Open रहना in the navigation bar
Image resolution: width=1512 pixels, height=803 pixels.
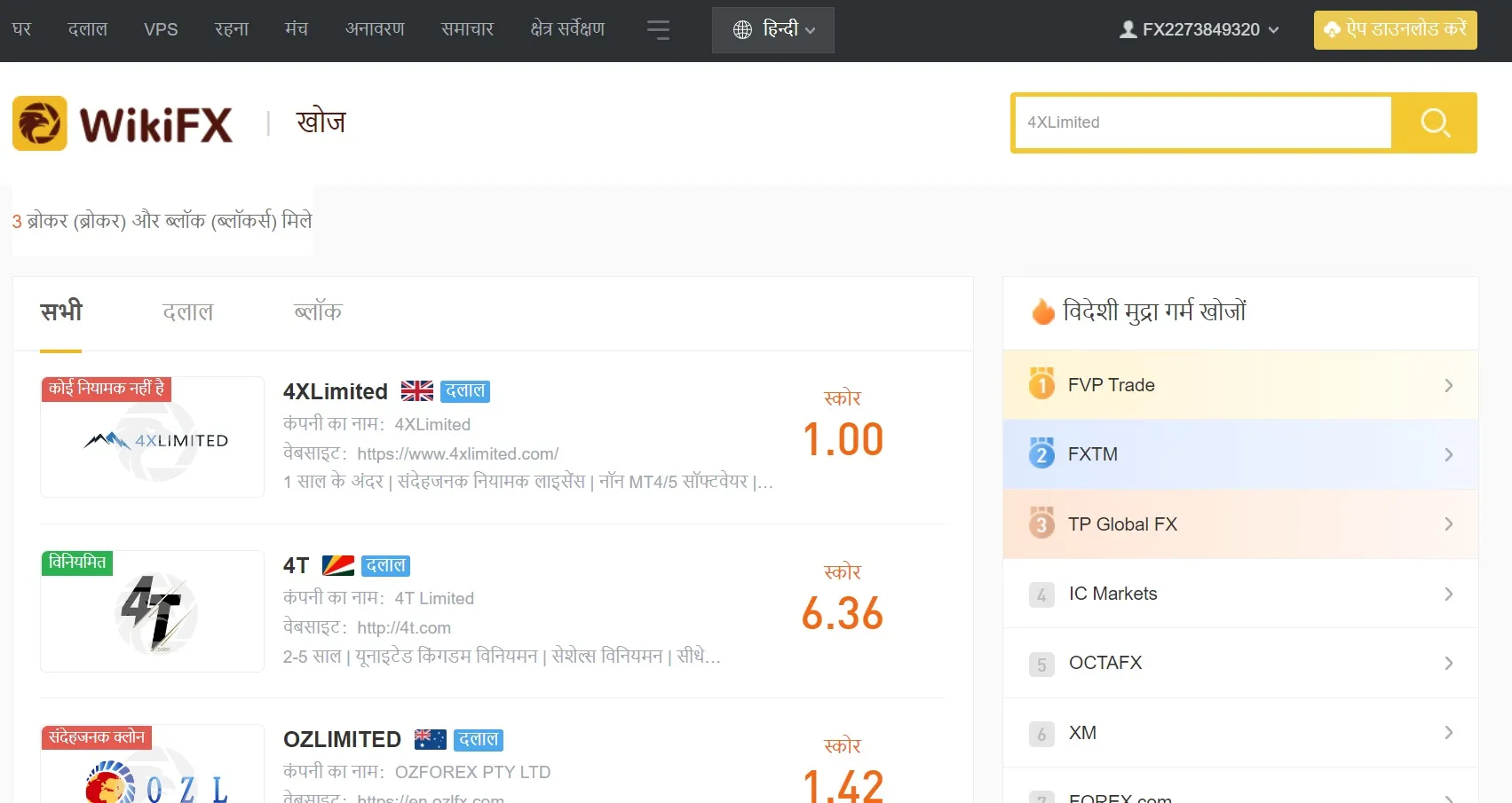[232, 29]
